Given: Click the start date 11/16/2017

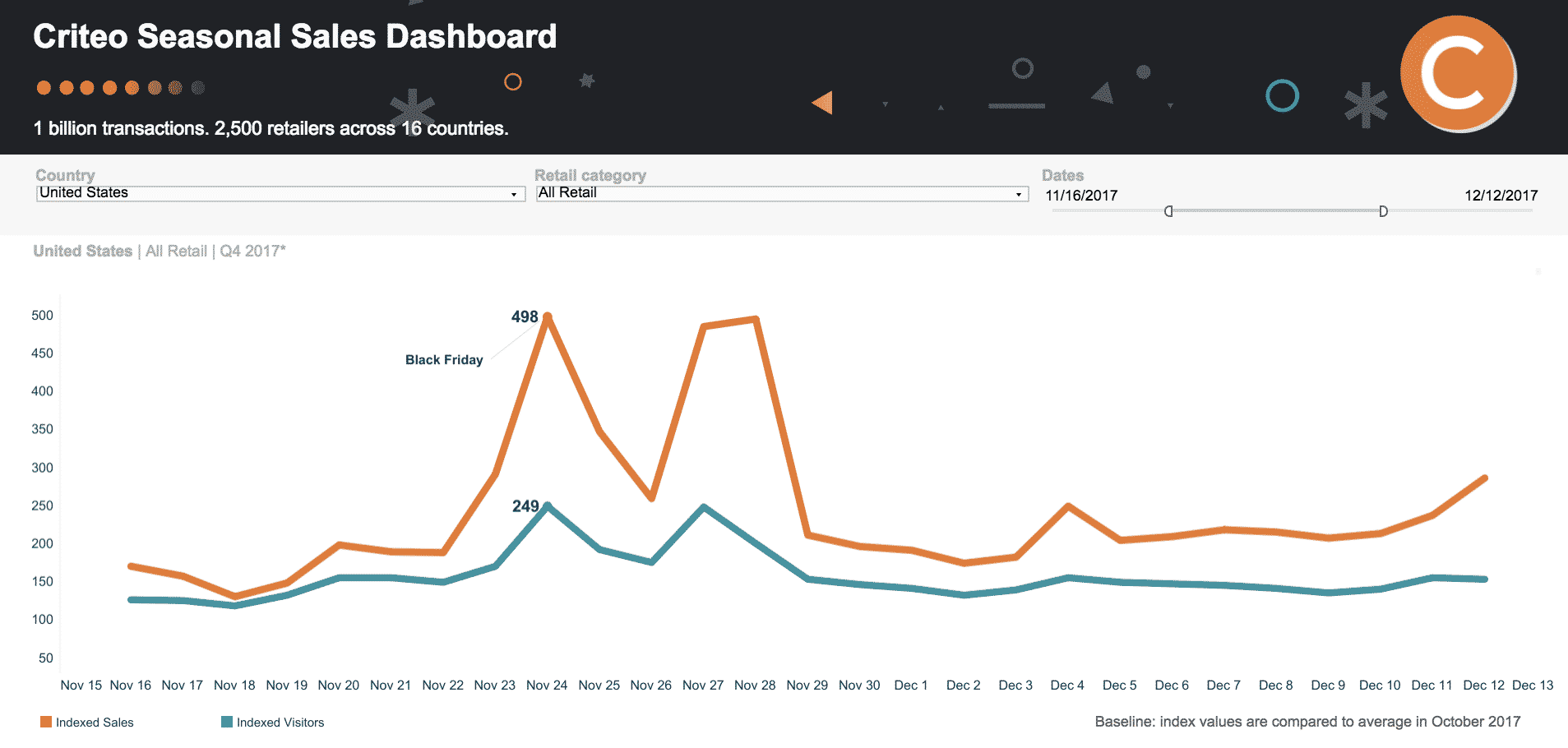Looking at the screenshot, I should coord(1081,196).
